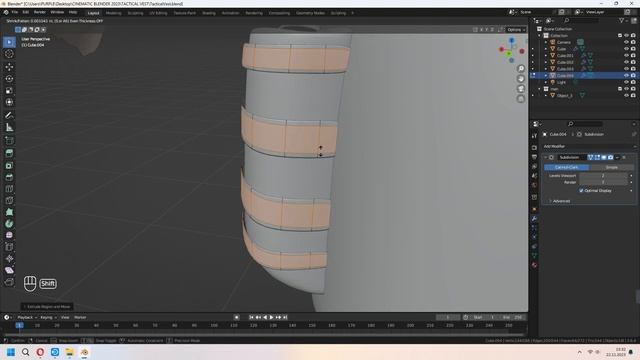Hide Camera in outliner via eye icon
Screen dimensions: 640x360
(626, 42)
